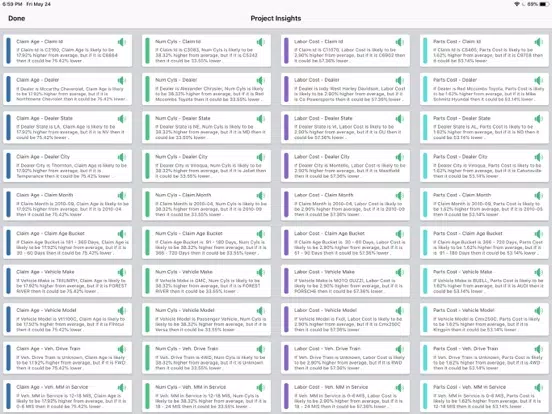Play audio for Labor Cost - Dealer card
Viewport: 552px width, 414px height.
(x=400, y=81)
